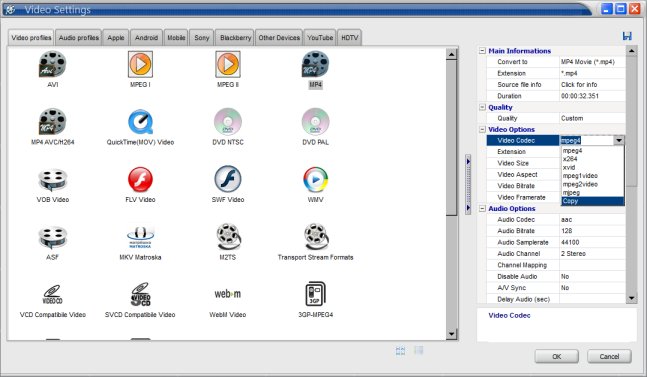Viewport: 647px width, 377px height.
Task: Collapse the Audio Options section
Action: click(x=482, y=209)
